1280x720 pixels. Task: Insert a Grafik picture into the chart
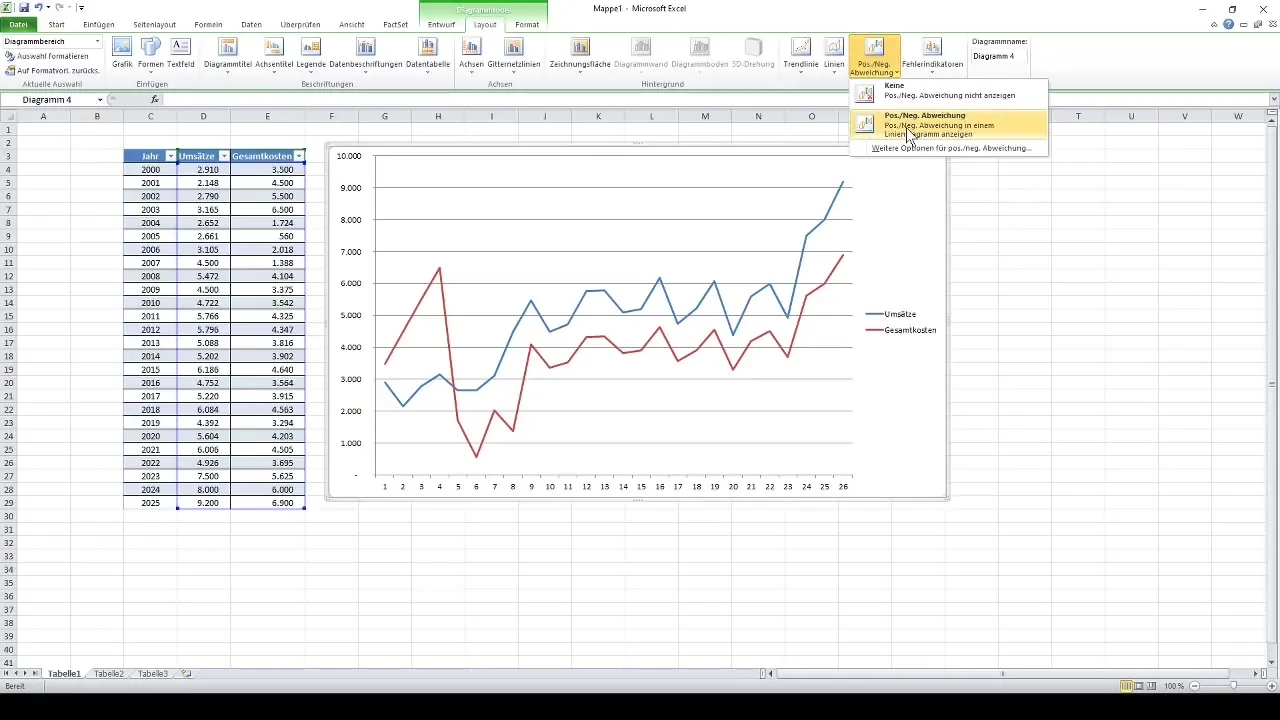click(122, 52)
